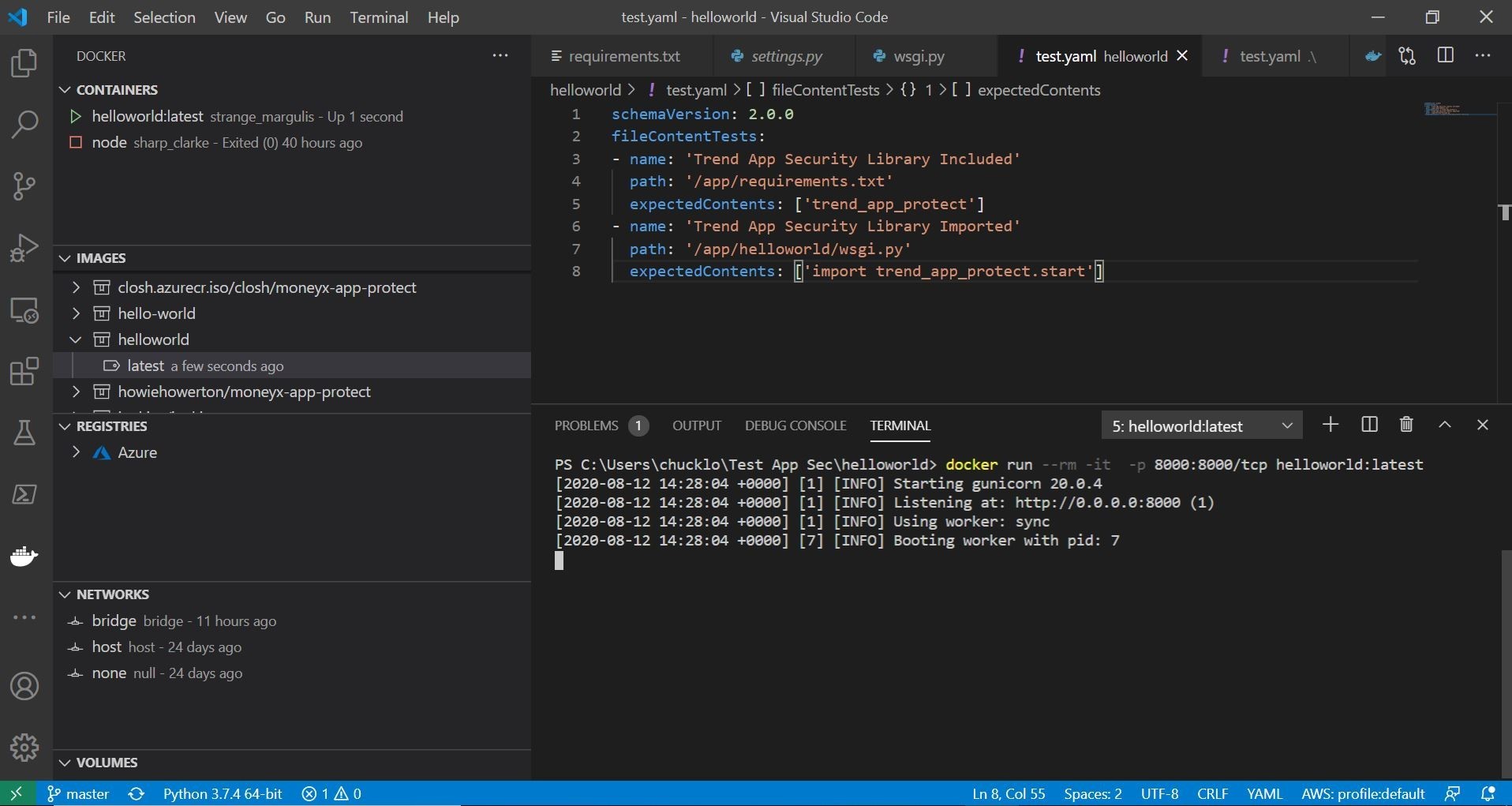
Task: Select the host network entry
Action: pyautogui.click(x=292, y=647)
